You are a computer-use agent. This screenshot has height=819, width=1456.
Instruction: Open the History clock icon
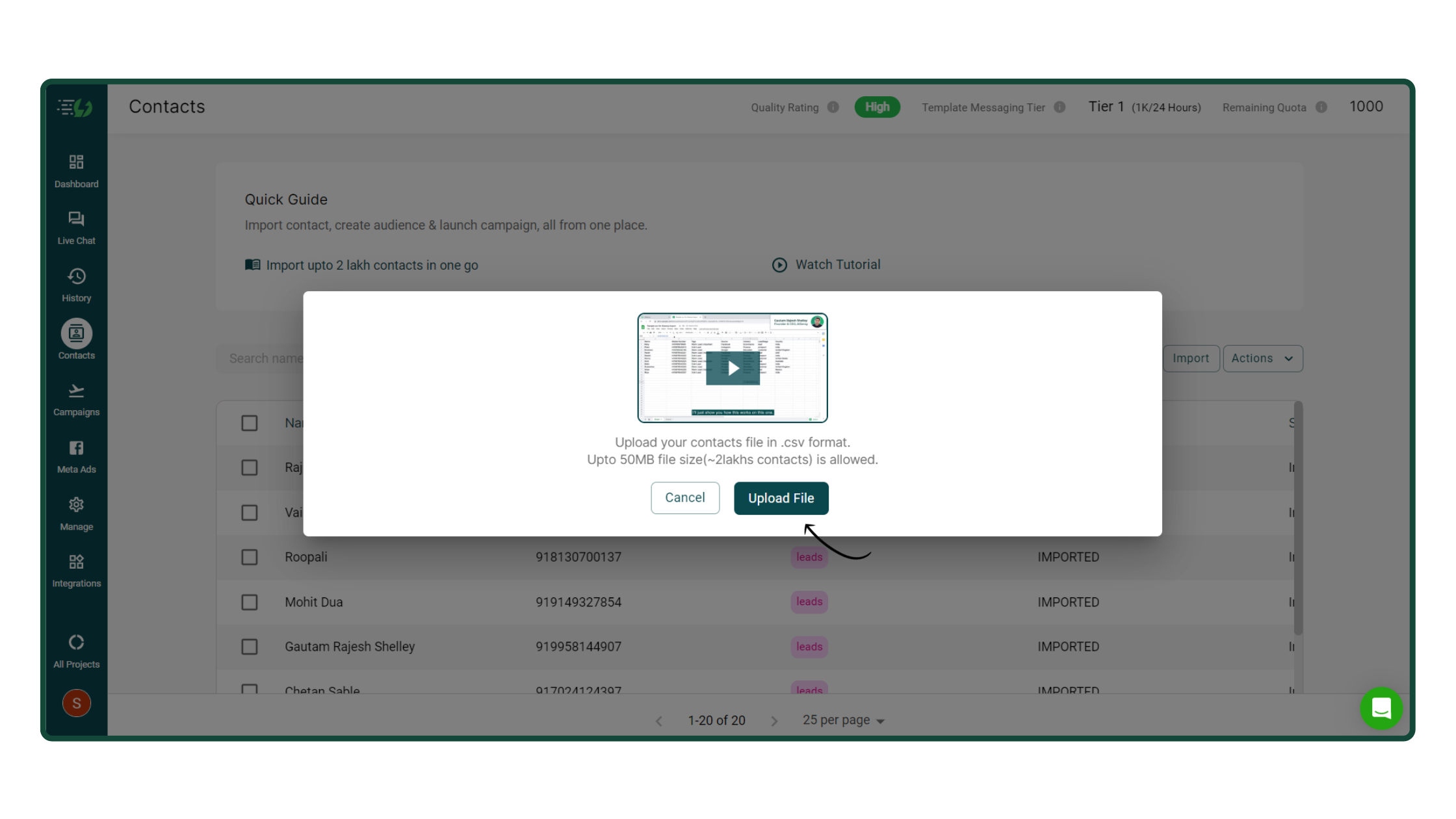pyautogui.click(x=76, y=276)
